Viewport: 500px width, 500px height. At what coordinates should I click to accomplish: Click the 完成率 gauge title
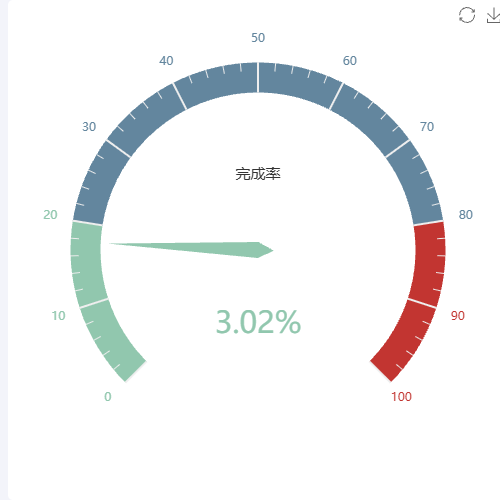pos(258,174)
